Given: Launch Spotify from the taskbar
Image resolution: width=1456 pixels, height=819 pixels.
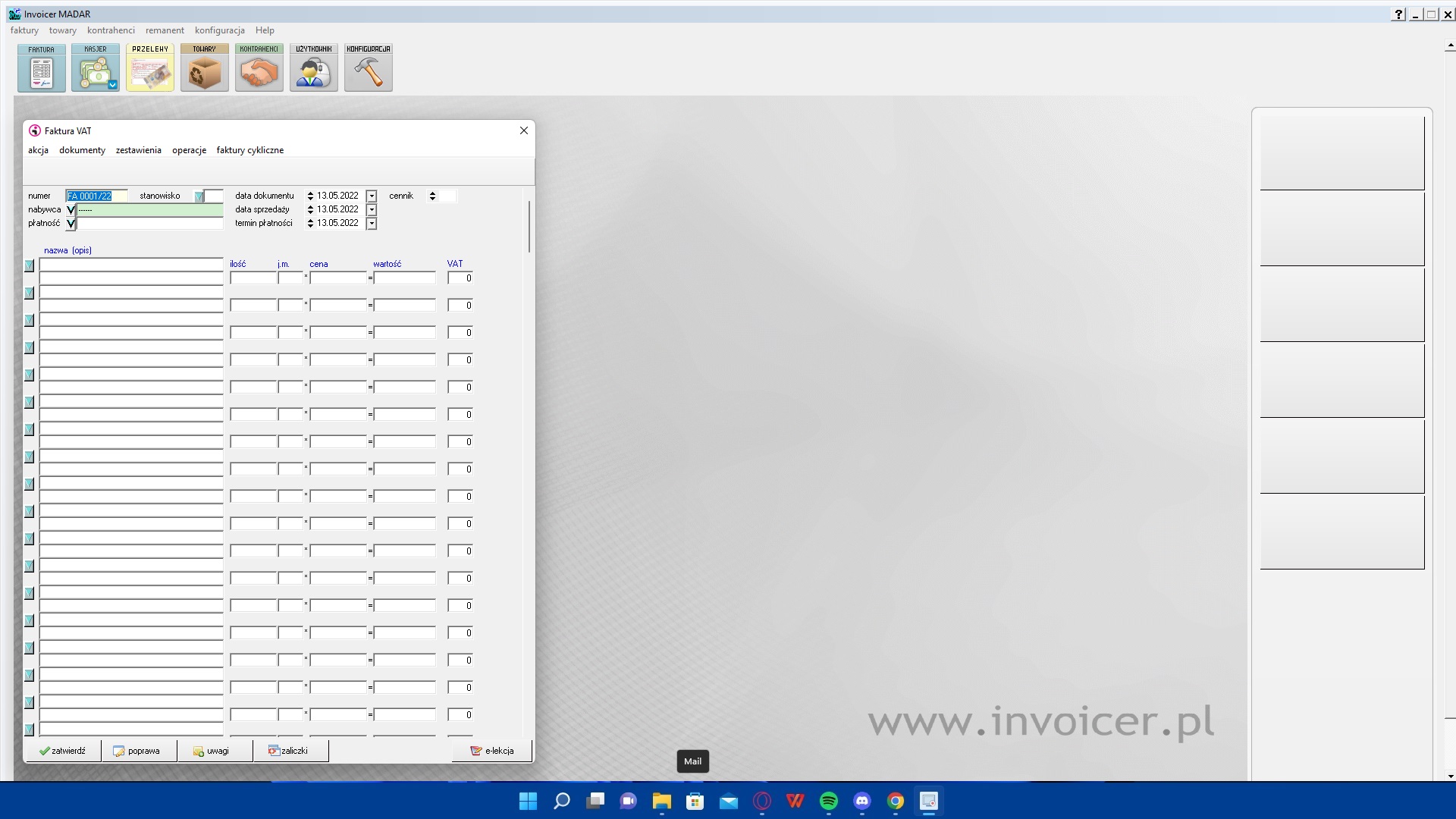Looking at the screenshot, I should coord(829,802).
